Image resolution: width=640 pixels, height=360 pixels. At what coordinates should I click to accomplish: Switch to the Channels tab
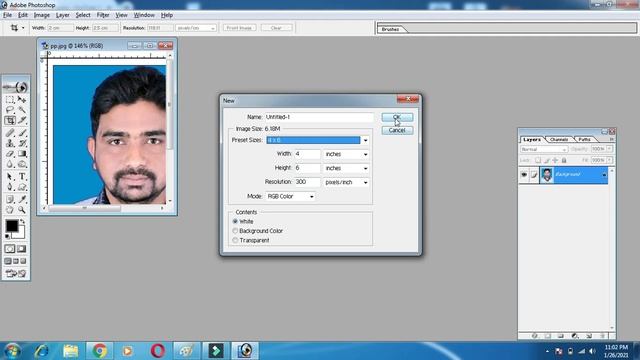coord(559,140)
